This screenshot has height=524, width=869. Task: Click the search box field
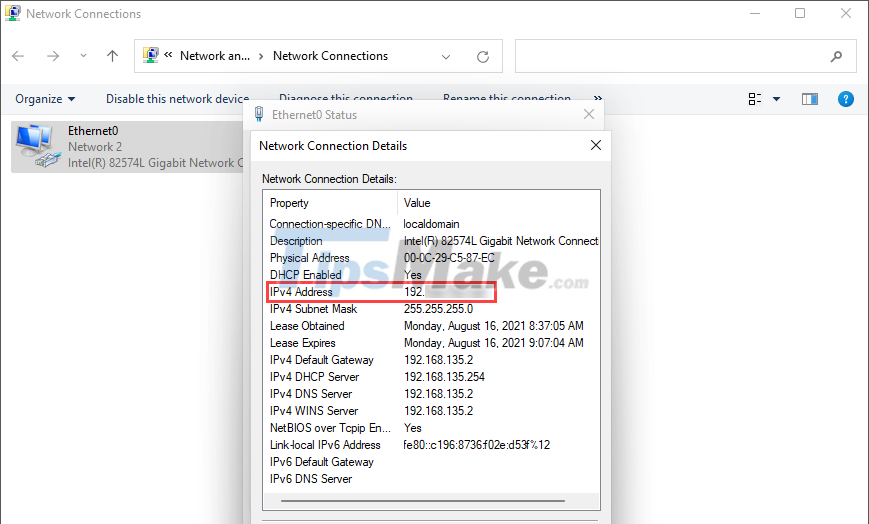[687, 56]
